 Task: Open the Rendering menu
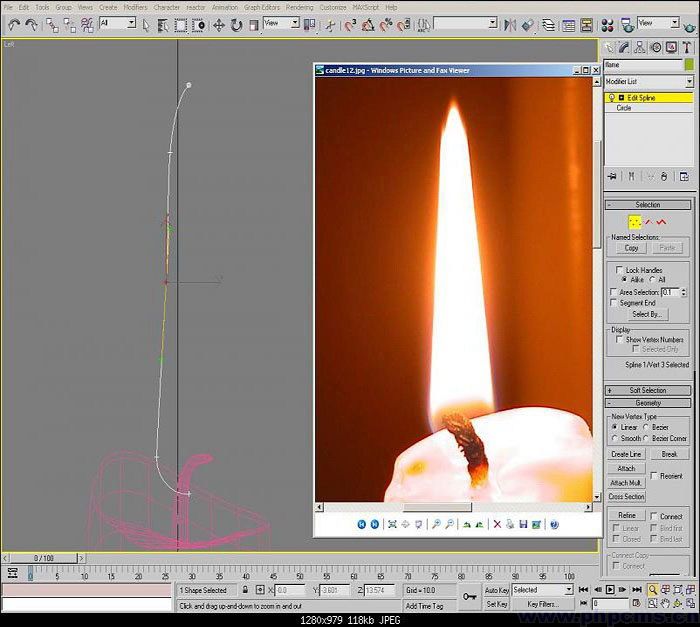click(x=300, y=8)
